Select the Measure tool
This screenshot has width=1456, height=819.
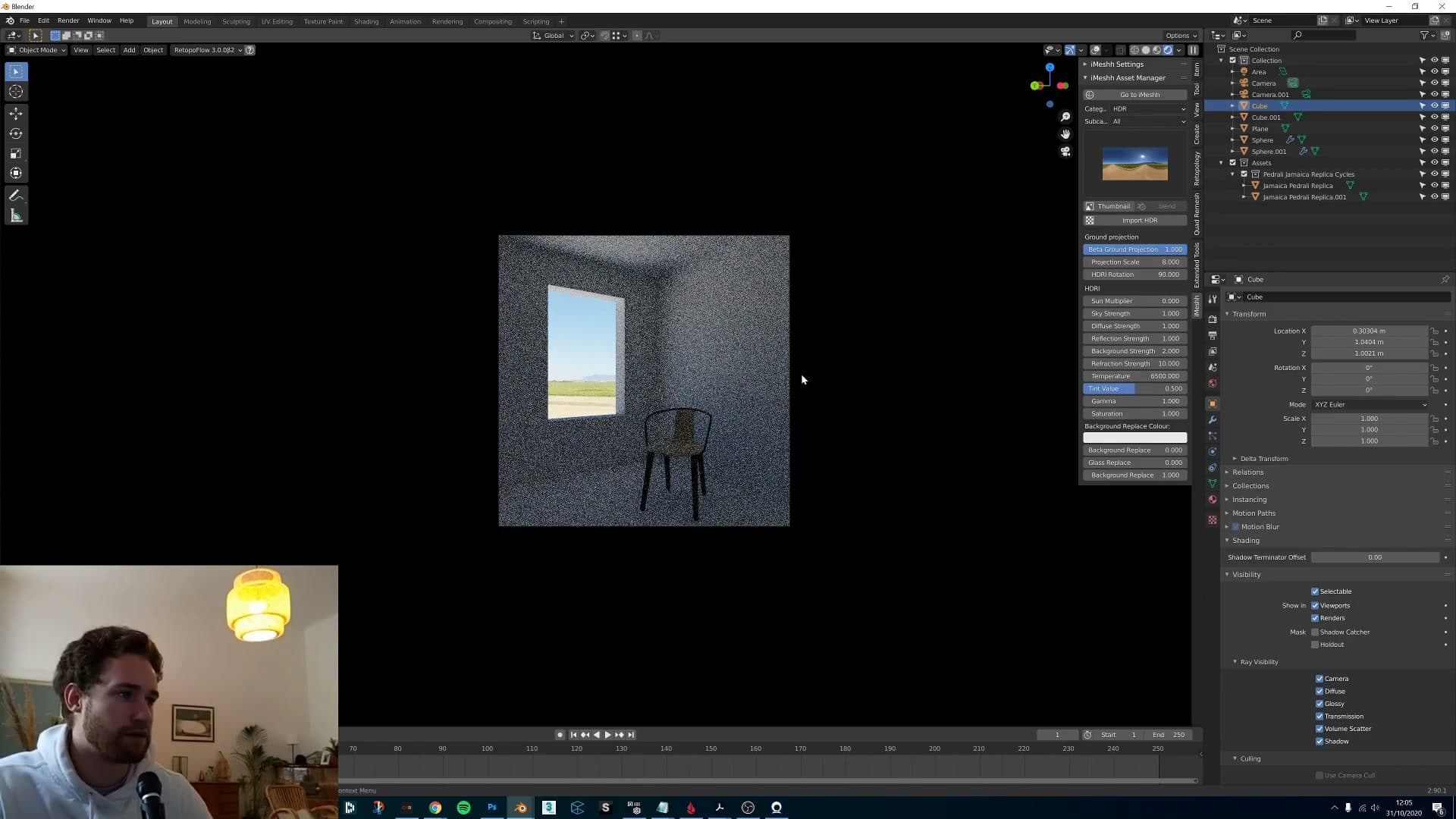click(x=16, y=216)
